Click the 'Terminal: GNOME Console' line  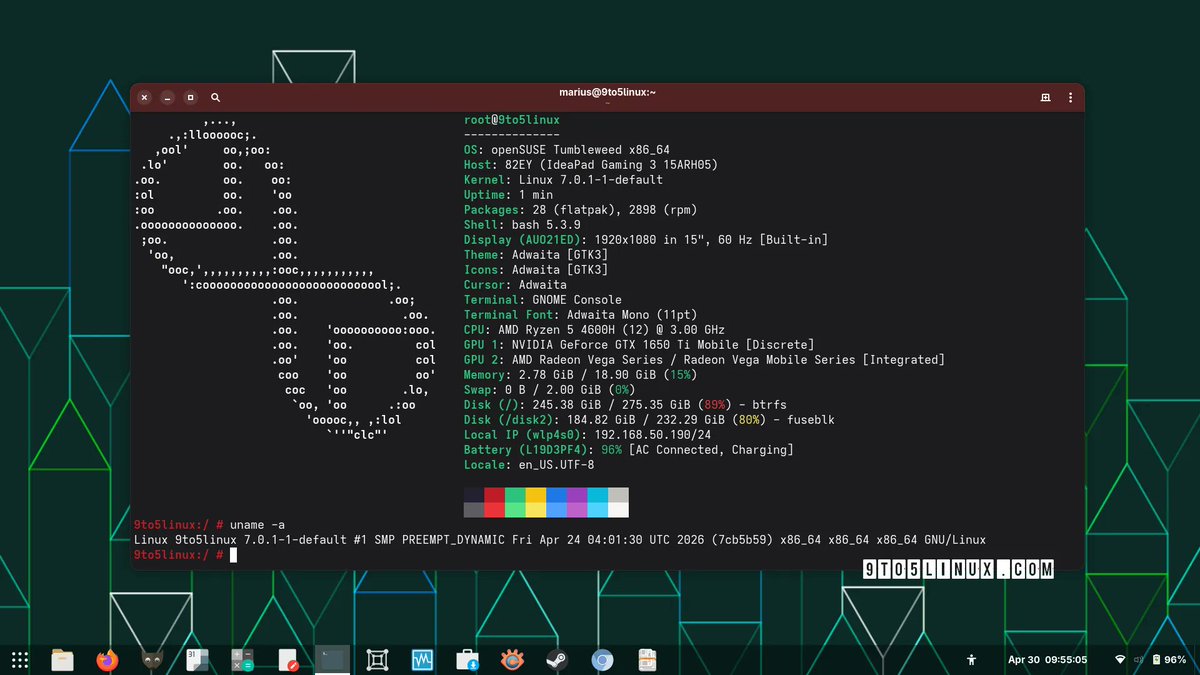(543, 300)
